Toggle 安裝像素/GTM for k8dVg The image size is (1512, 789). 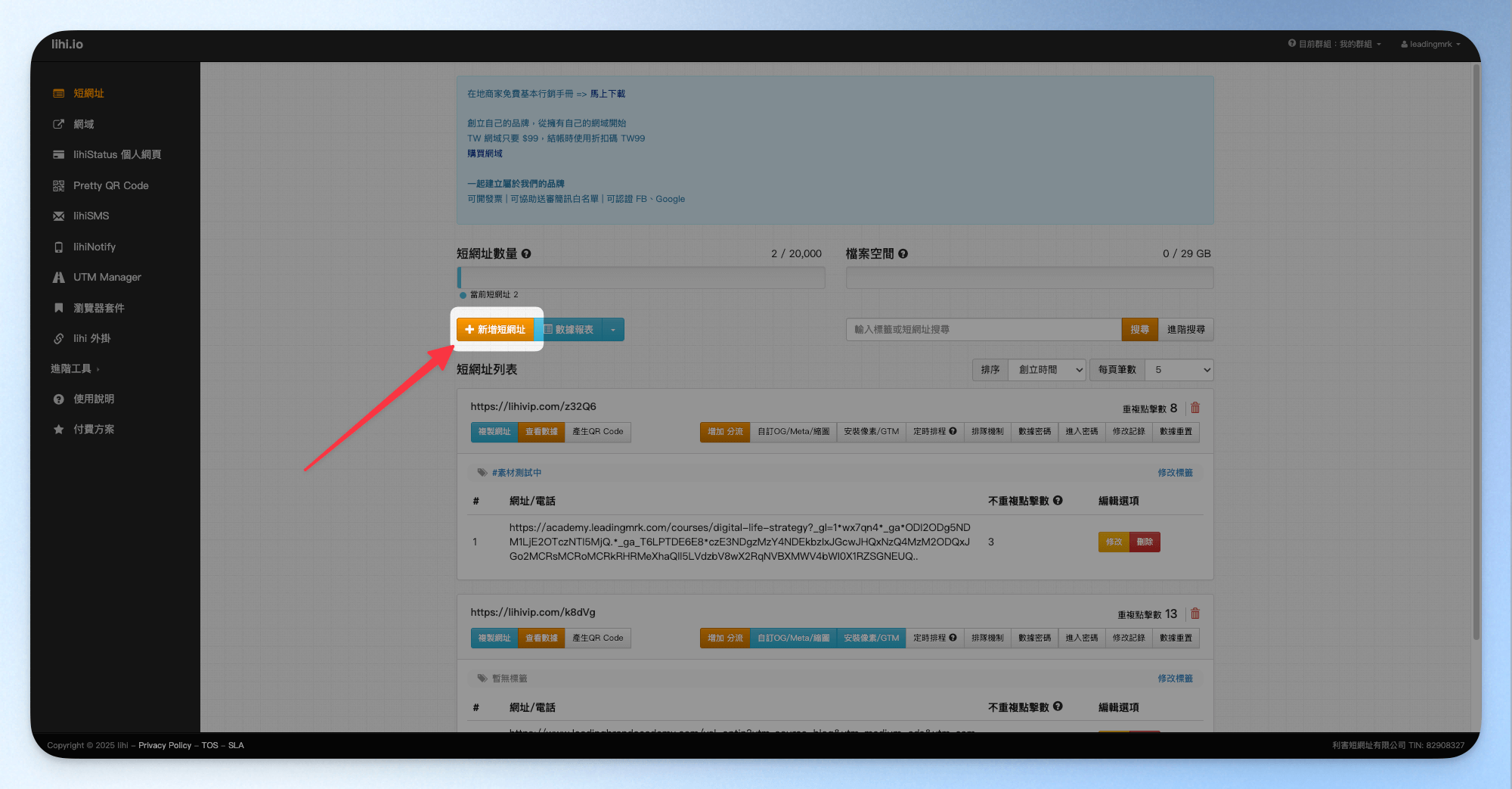871,638
